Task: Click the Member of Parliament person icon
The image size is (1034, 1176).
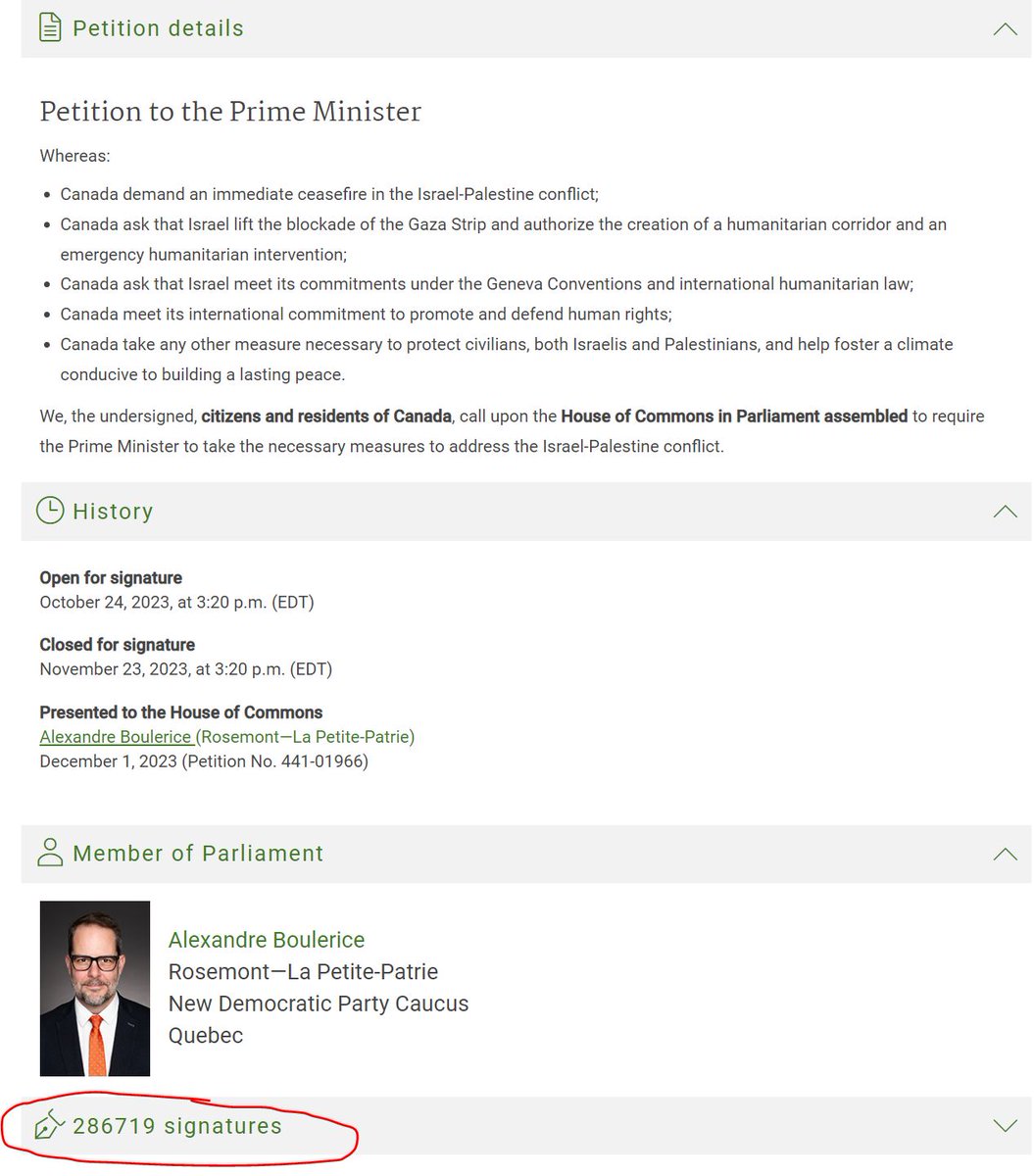Action: point(49,853)
